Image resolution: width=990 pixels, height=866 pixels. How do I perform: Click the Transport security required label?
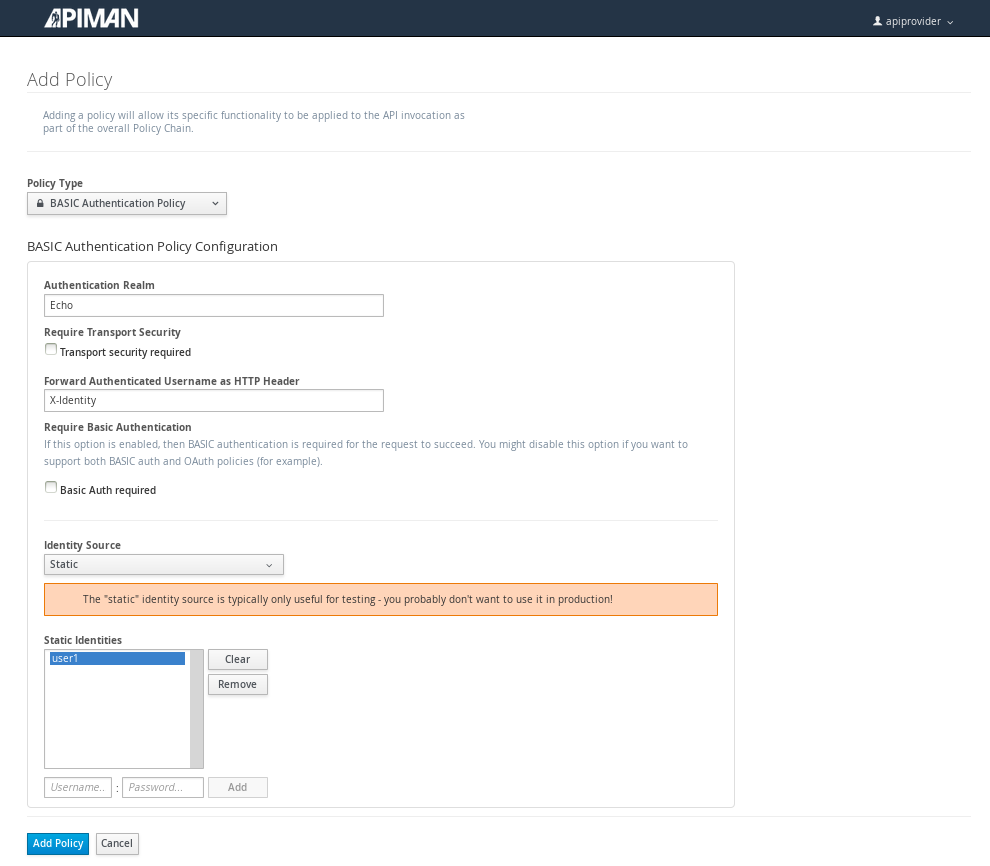tap(125, 352)
